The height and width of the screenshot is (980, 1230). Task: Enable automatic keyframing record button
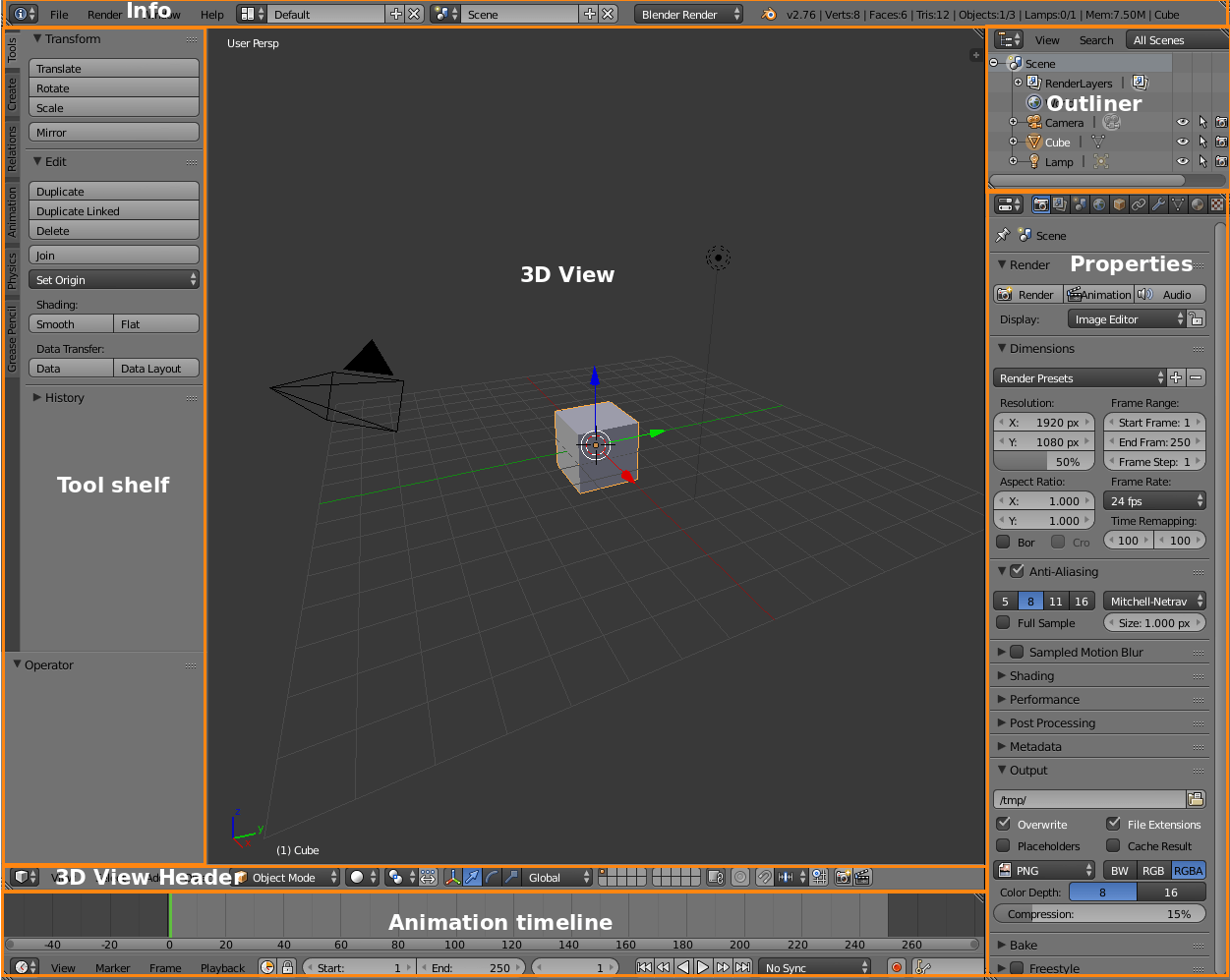897,966
